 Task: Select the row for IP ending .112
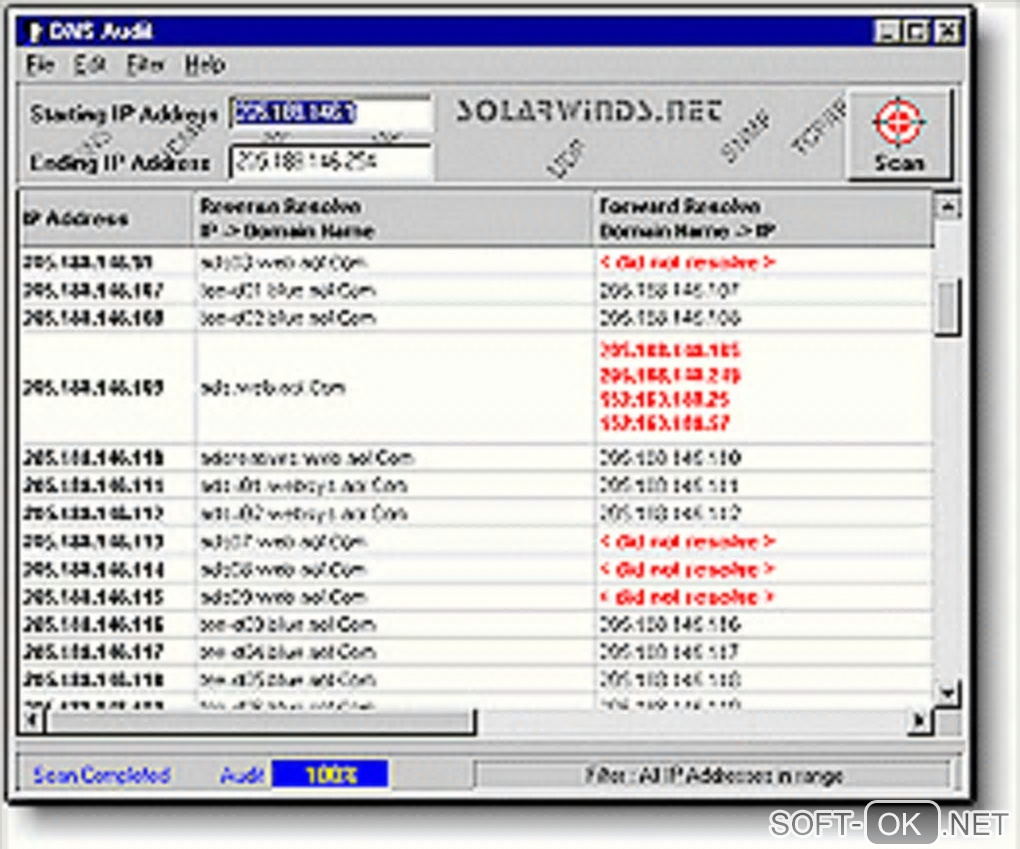coord(476,514)
